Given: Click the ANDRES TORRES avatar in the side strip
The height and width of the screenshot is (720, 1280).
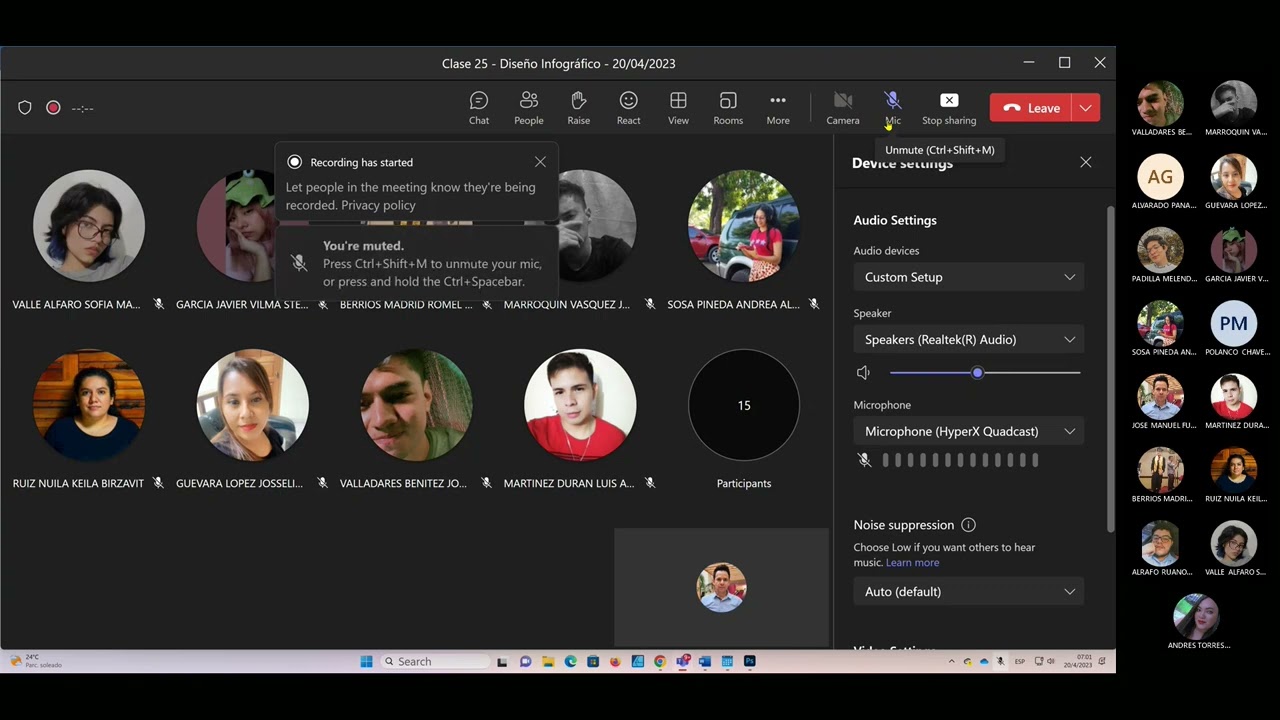Looking at the screenshot, I should 1197,617.
